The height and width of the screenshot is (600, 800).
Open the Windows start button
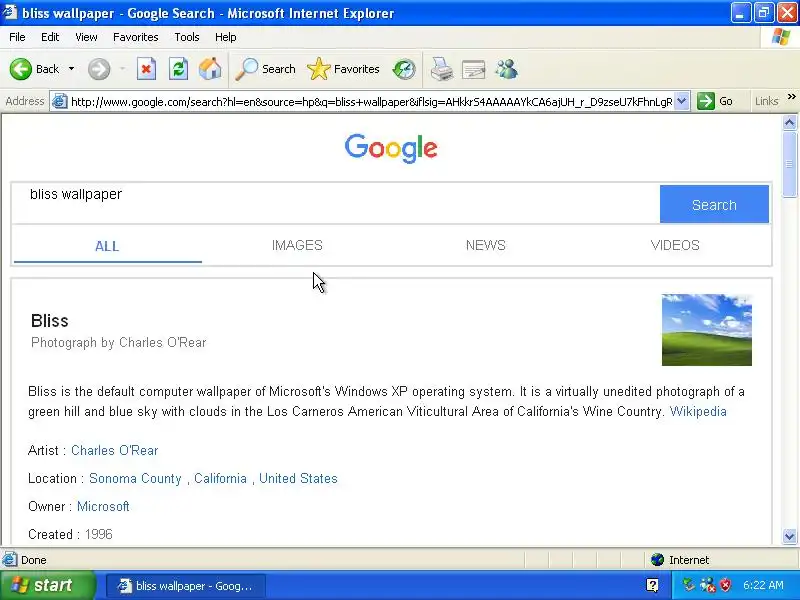tap(48, 585)
